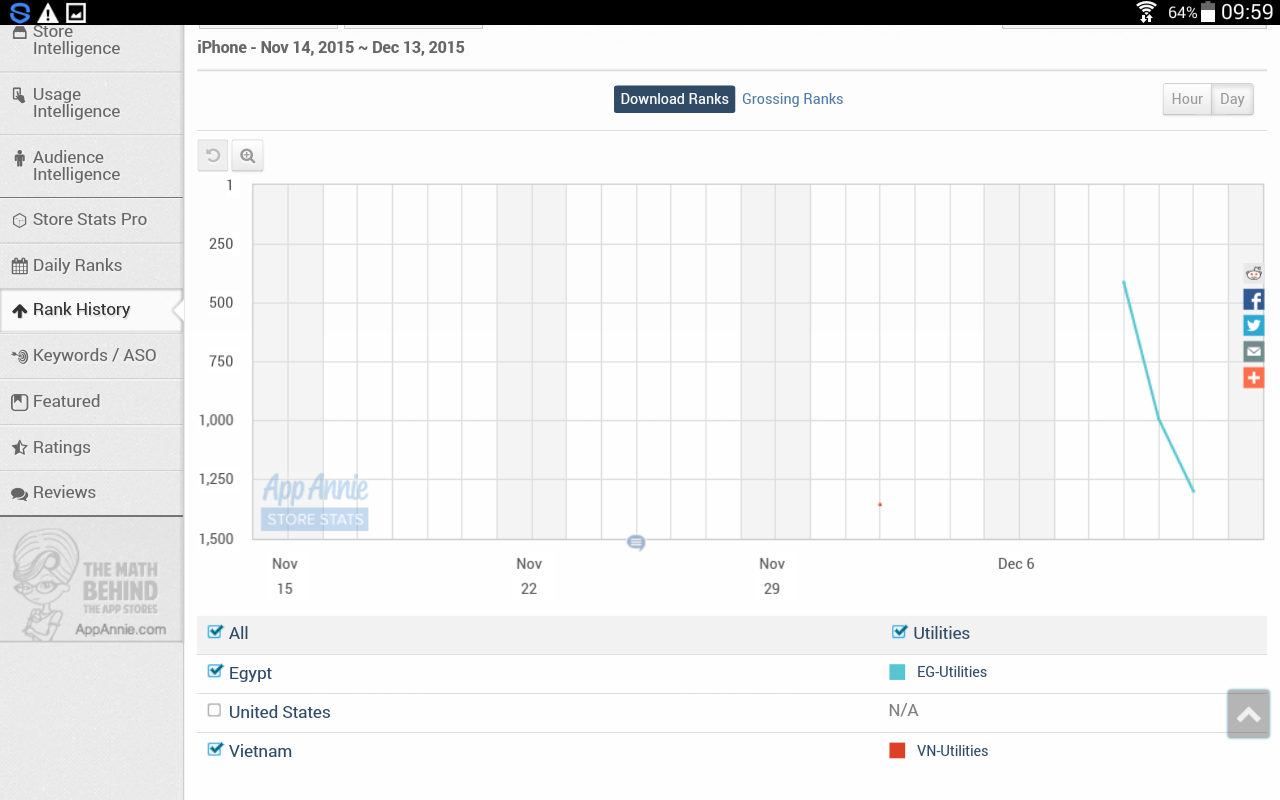Click the iPhone date range heading
This screenshot has height=800, width=1280.
331,48
